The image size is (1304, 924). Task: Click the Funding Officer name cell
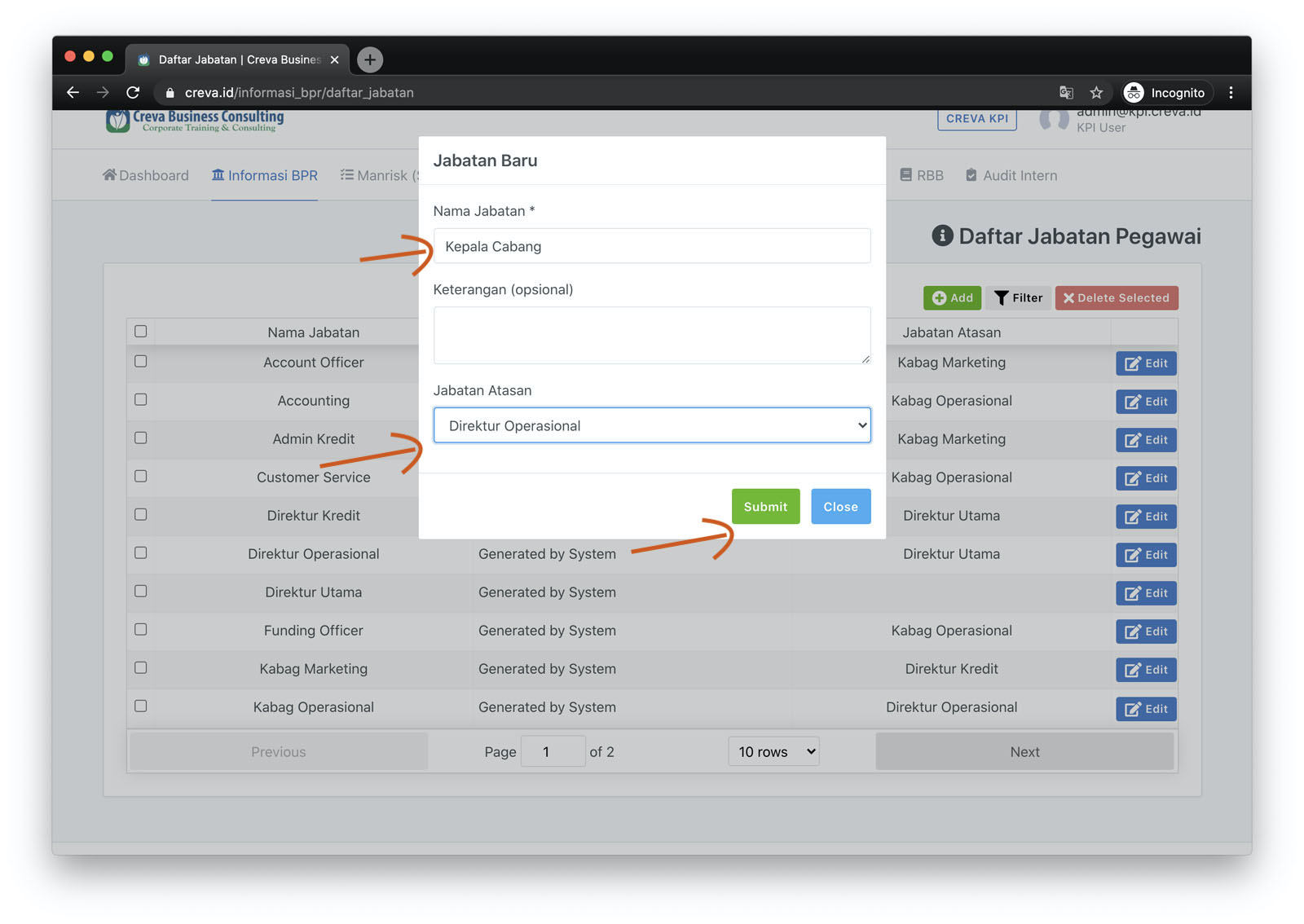pos(314,631)
